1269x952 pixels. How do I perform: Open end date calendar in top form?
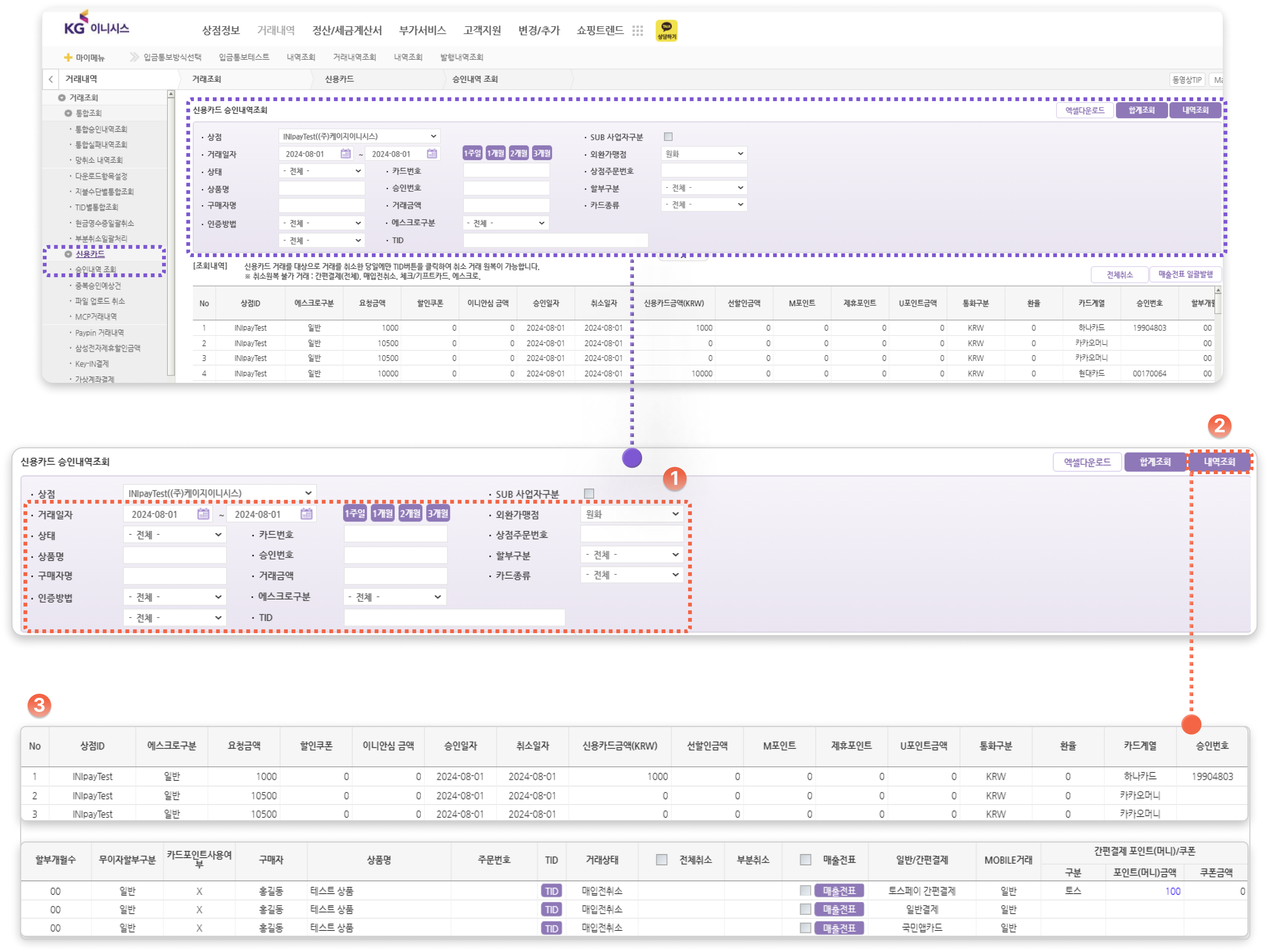[432, 154]
